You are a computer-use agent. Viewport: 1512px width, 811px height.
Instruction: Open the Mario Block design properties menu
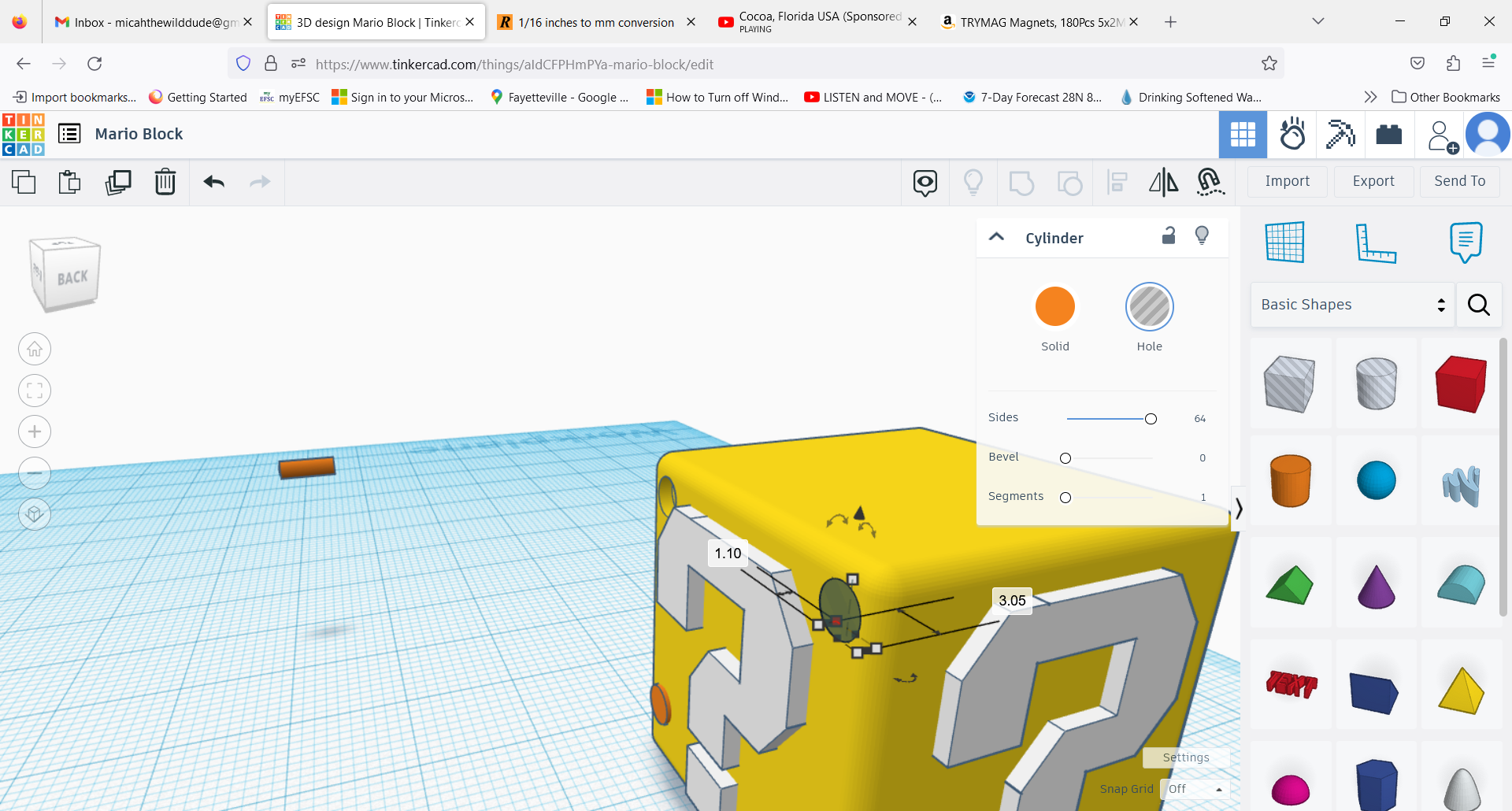point(69,134)
